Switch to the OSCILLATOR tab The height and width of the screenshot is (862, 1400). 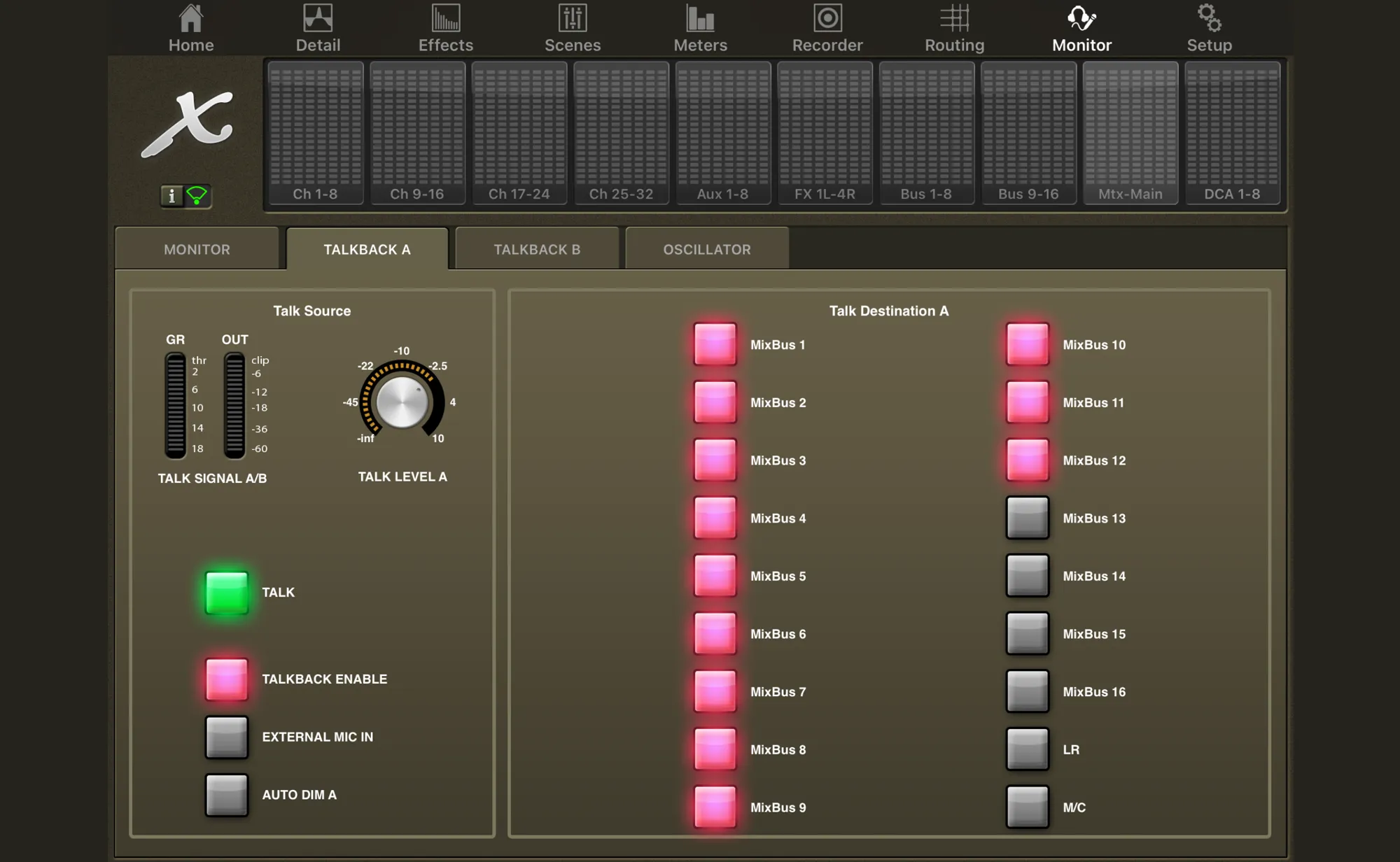tap(707, 248)
